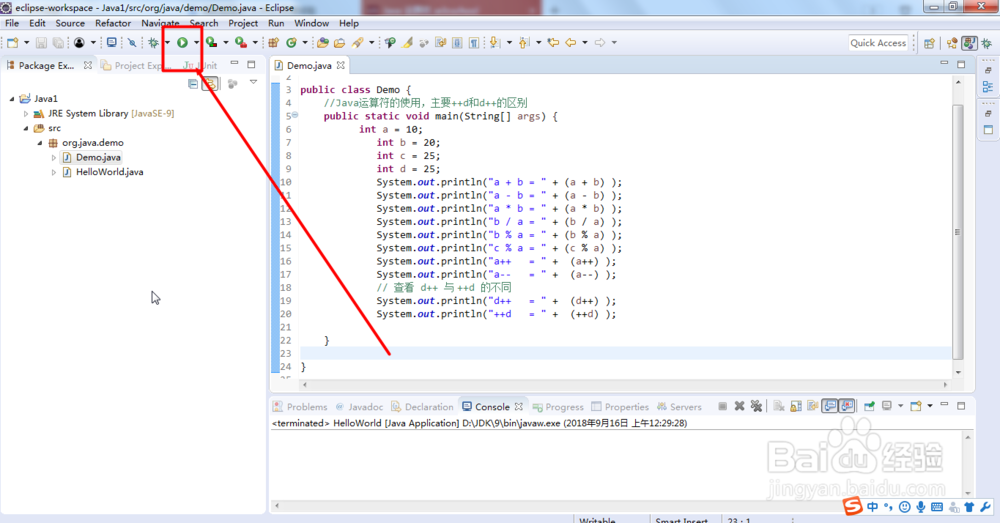Toggle Link with Editor in Package Explorer
Image resolution: width=1000 pixels, height=523 pixels.
[x=210, y=84]
